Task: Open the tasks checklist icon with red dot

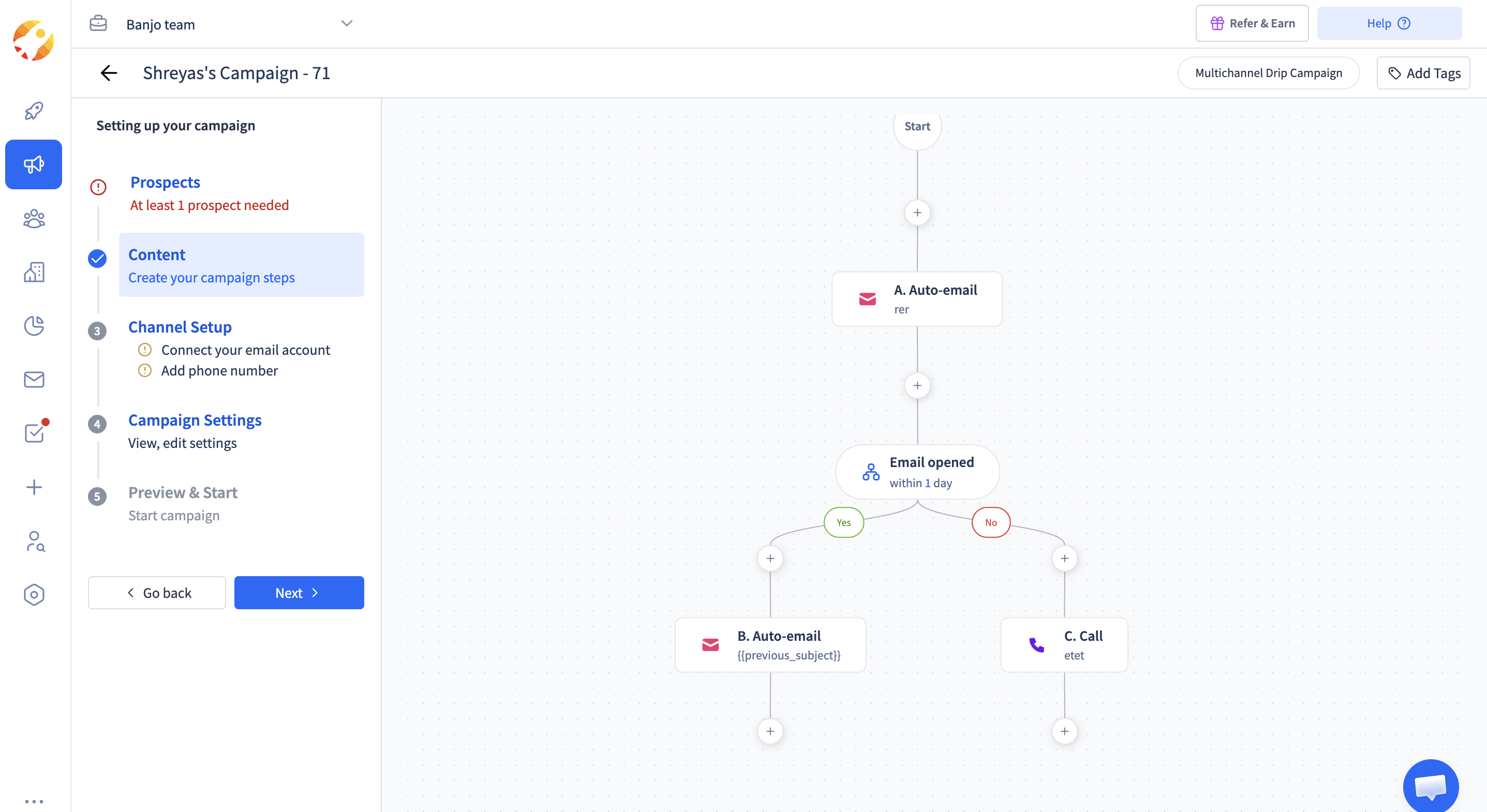Action: pyautogui.click(x=34, y=433)
